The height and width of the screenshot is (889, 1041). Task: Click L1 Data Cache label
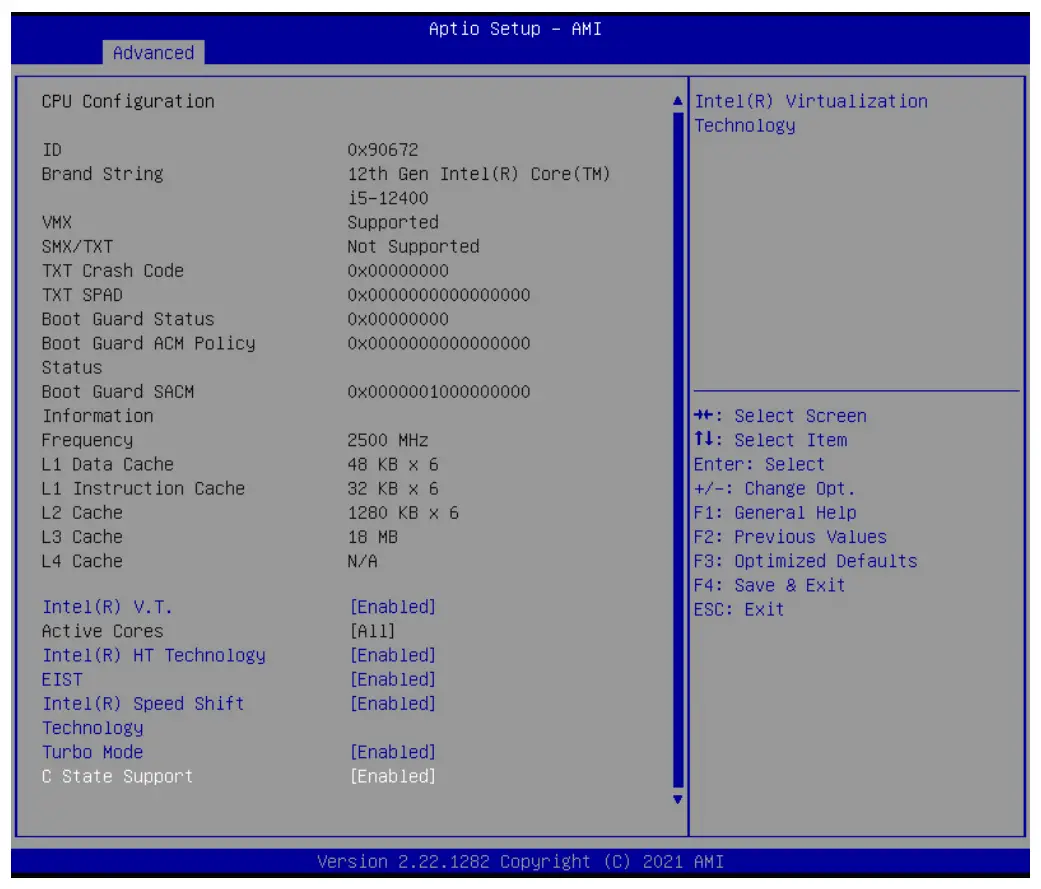(x=108, y=464)
